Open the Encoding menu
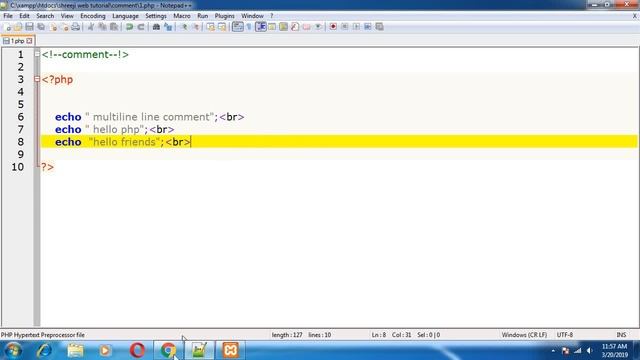Viewport: 640px width, 360px height. (x=93, y=16)
